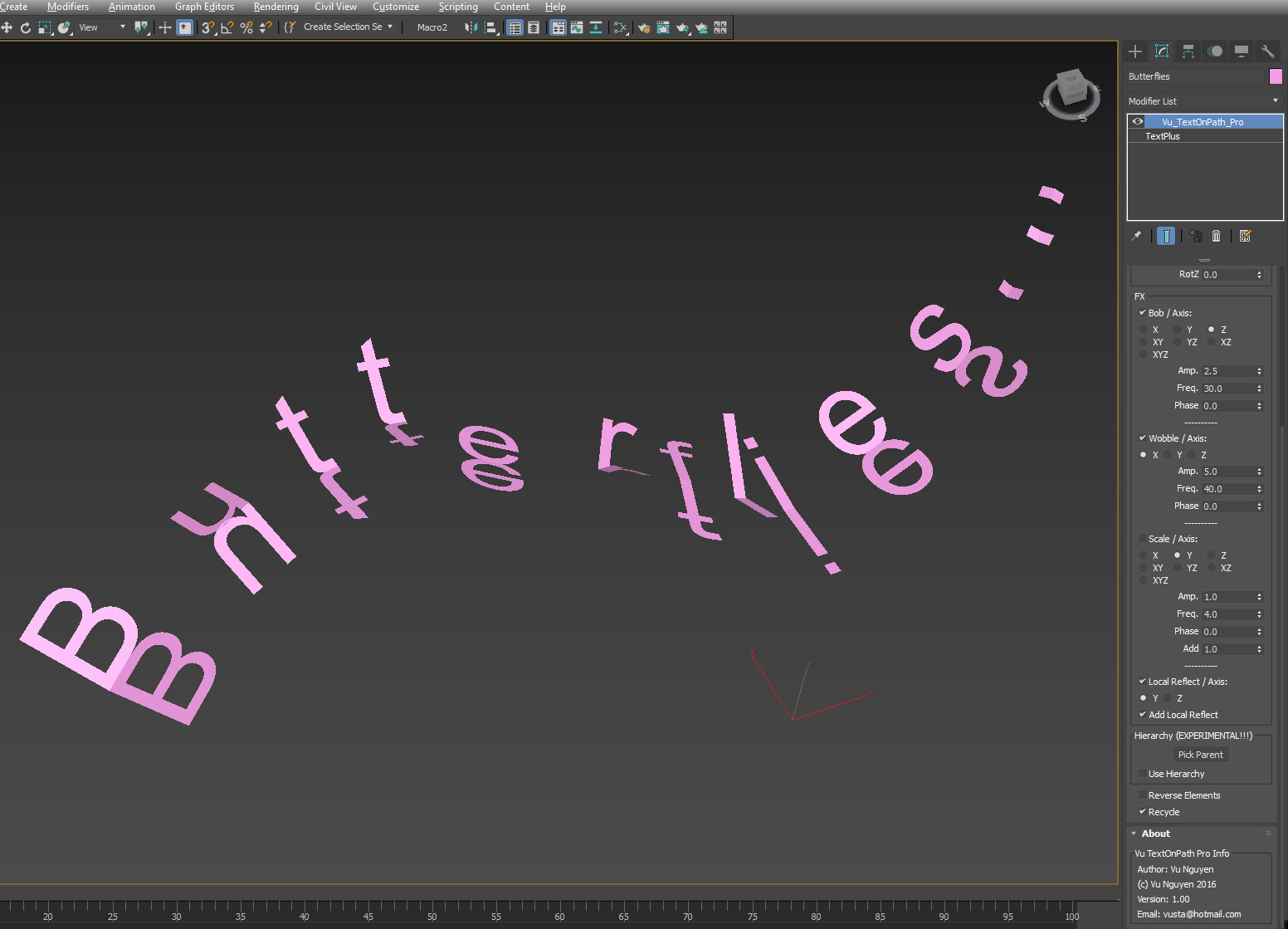Uncheck the Bob / Axis checkbox
1288x929 pixels.
[x=1143, y=313]
